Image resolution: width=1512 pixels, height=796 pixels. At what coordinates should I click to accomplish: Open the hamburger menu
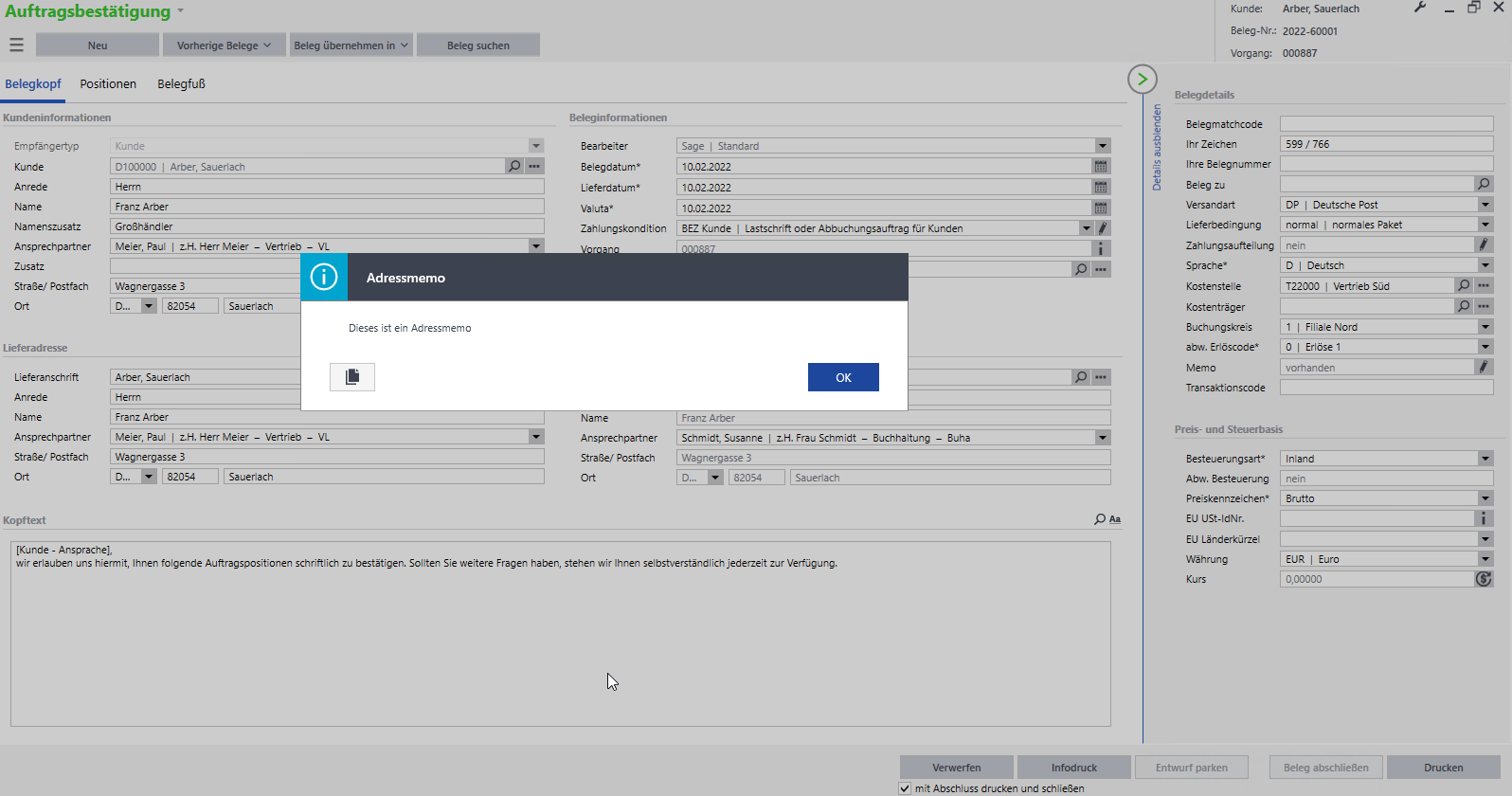click(16, 45)
